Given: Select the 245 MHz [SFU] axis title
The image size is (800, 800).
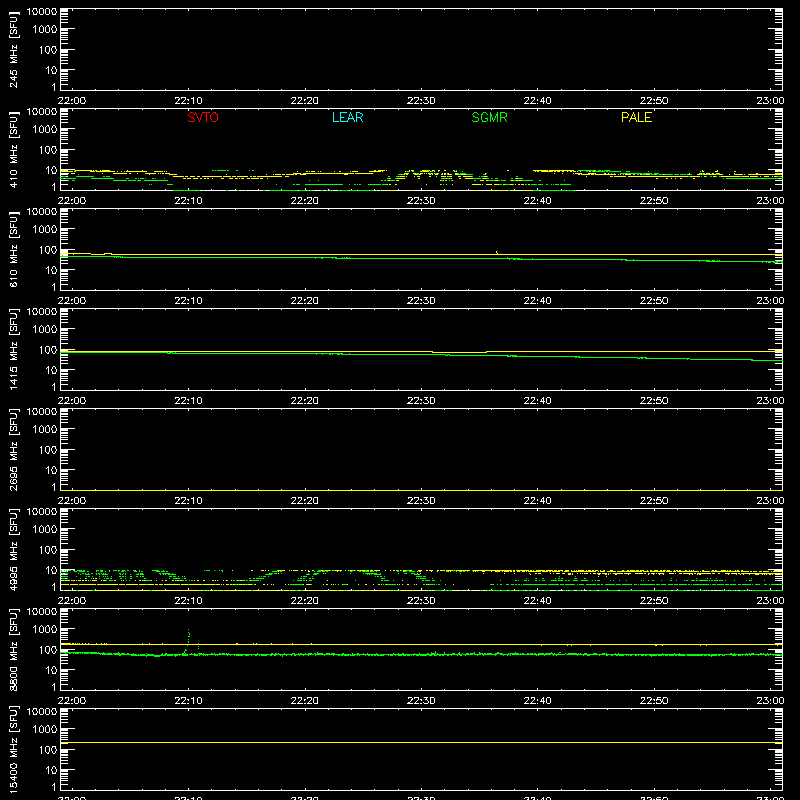Looking at the screenshot, I should point(13,49).
